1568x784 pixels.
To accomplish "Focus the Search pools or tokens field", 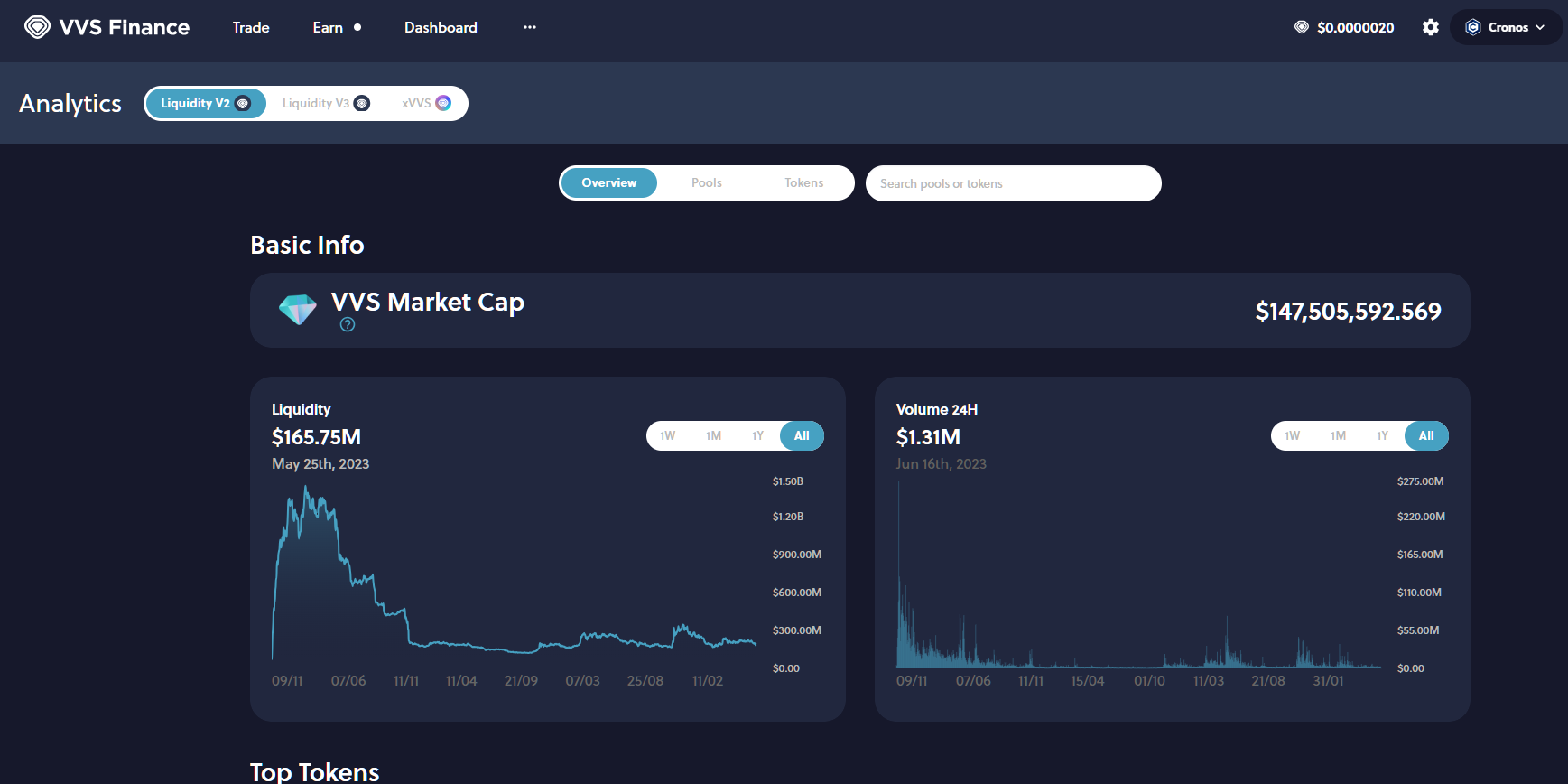I will point(1013,183).
